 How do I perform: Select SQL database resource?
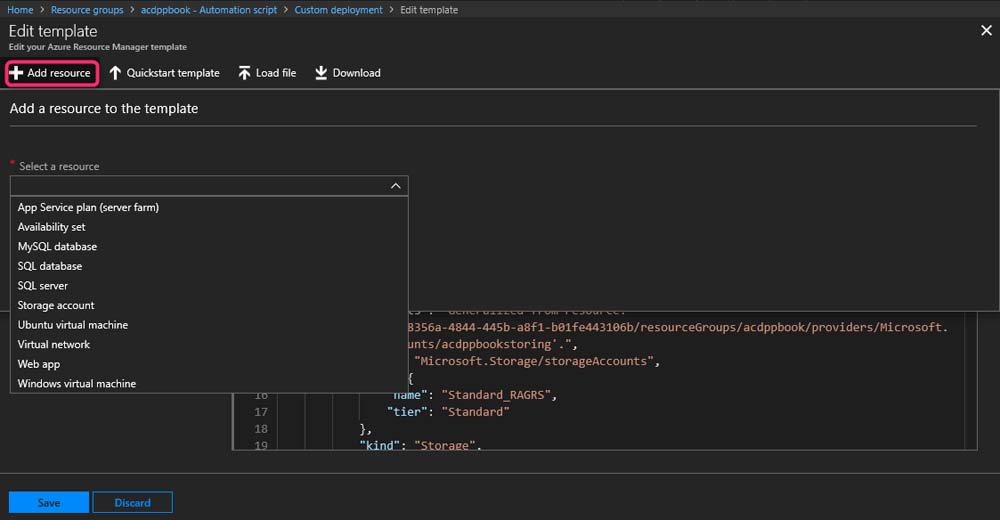(x=50, y=266)
